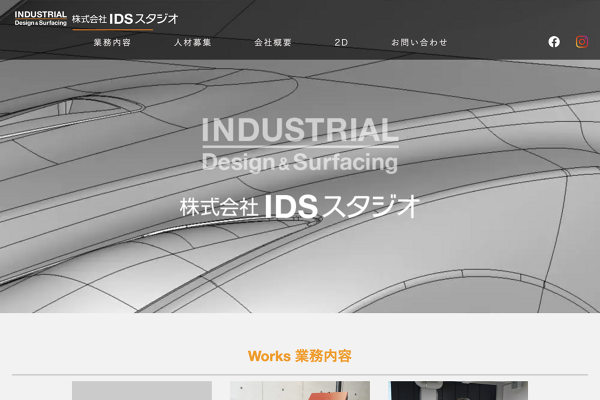Click the Works 業務内容 heading
Screen dimensions: 600x400
point(300,356)
